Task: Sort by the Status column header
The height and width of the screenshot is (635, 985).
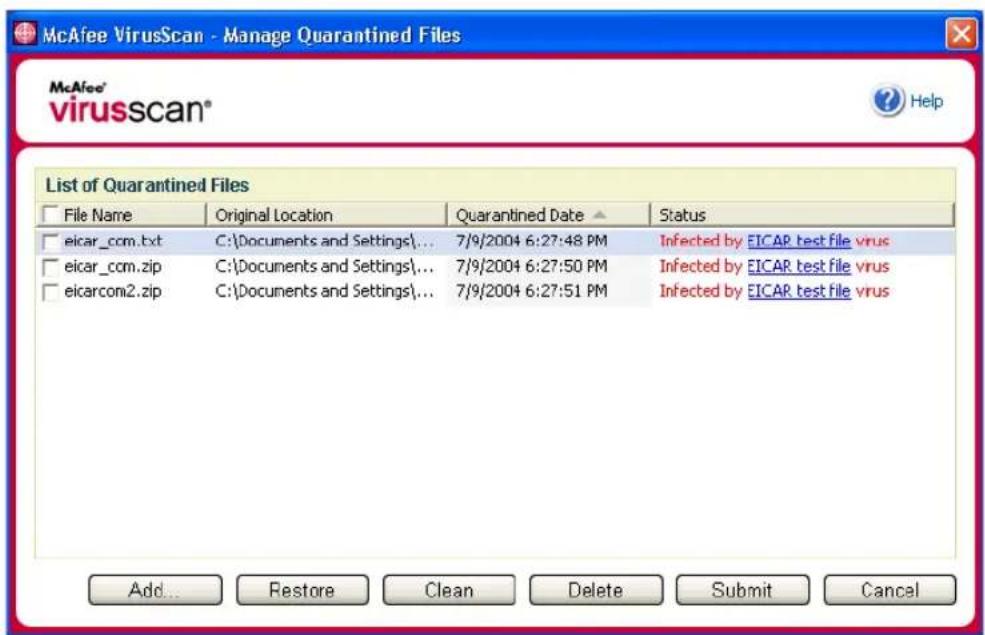Action: (x=802, y=215)
